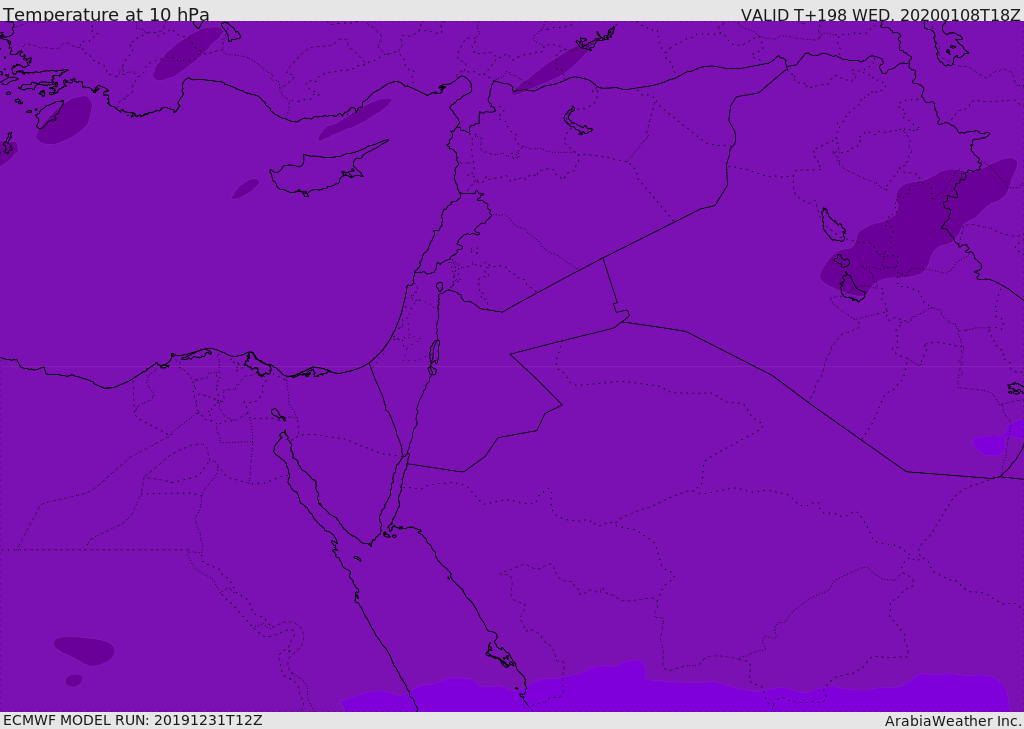Click the island of Cyprus on the map

(x=327, y=170)
